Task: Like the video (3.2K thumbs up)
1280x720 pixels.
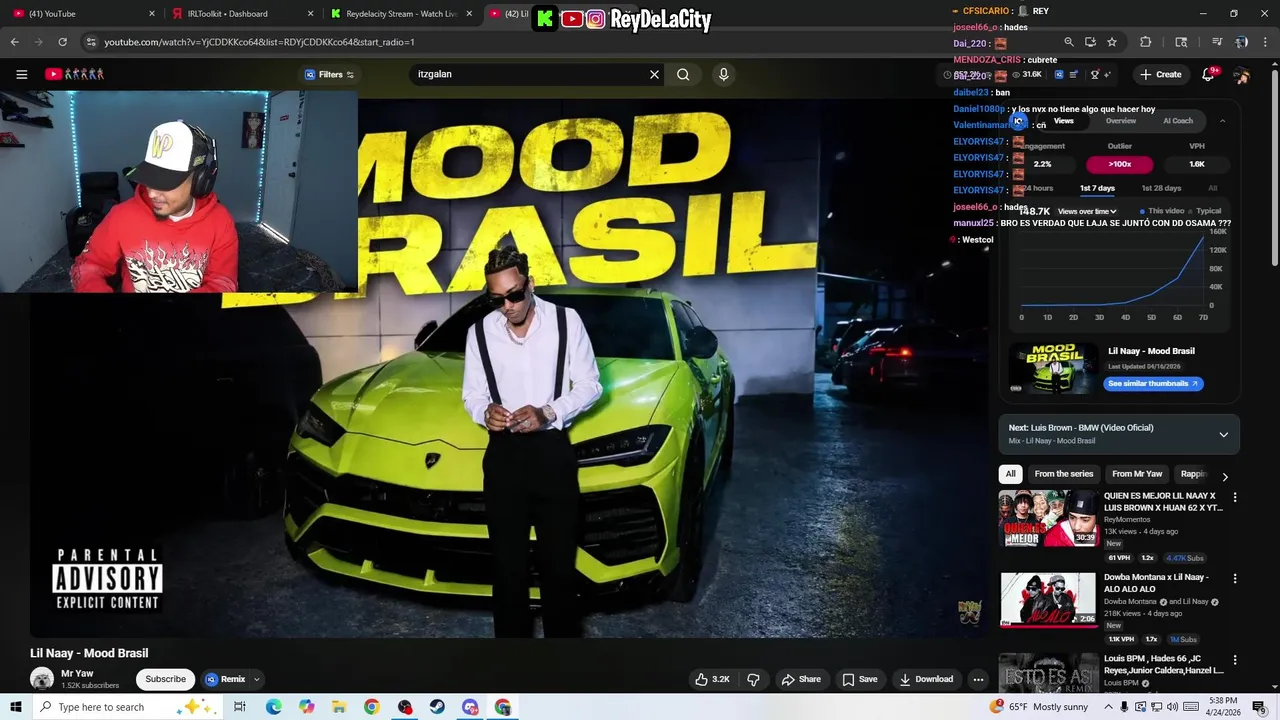Action: click(713, 679)
